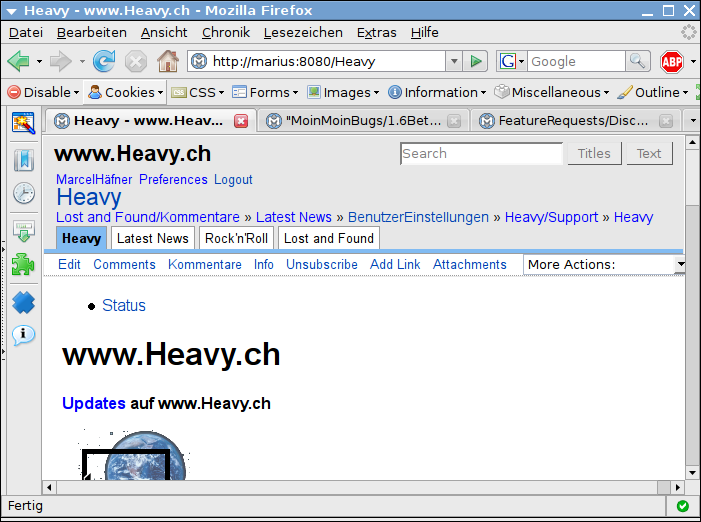Select the Latest News wiki tab
Screen dimensions: 701x522
152,238
